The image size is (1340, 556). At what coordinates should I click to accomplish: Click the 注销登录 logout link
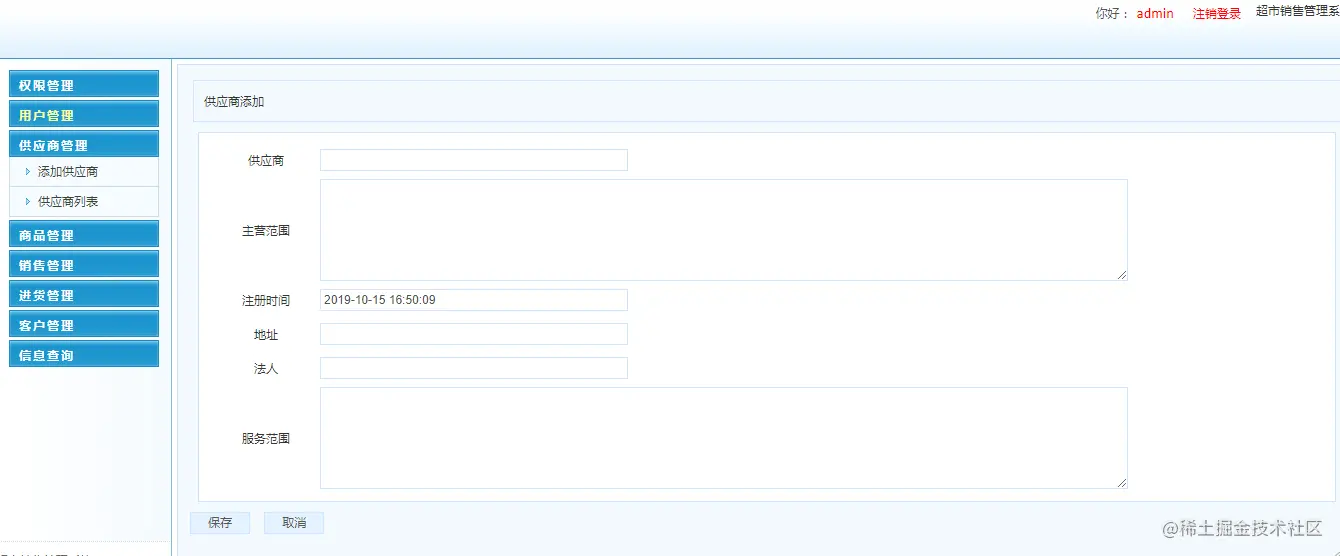(1217, 14)
